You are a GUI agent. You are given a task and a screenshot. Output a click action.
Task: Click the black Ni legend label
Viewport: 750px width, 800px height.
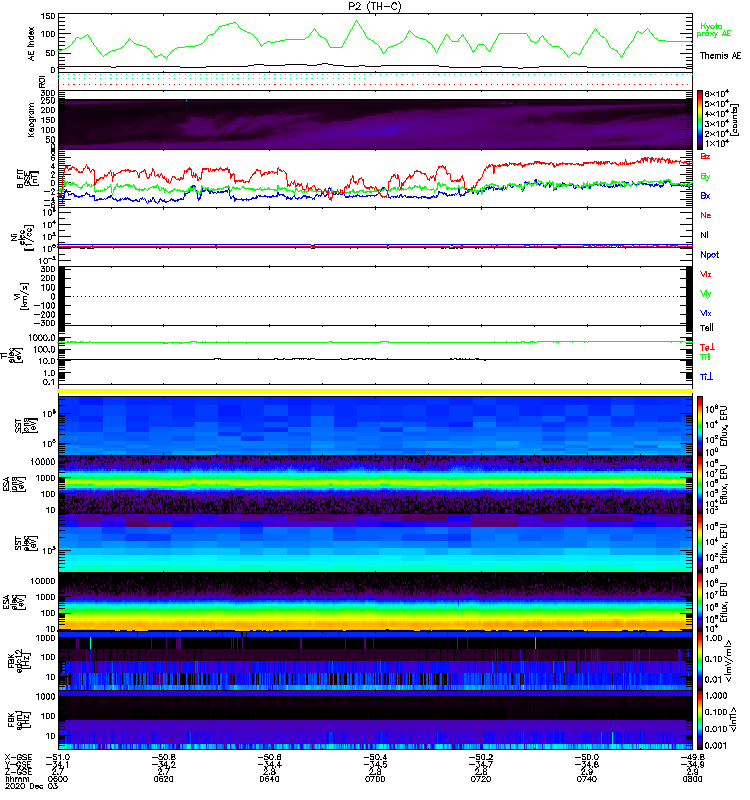pos(704,235)
